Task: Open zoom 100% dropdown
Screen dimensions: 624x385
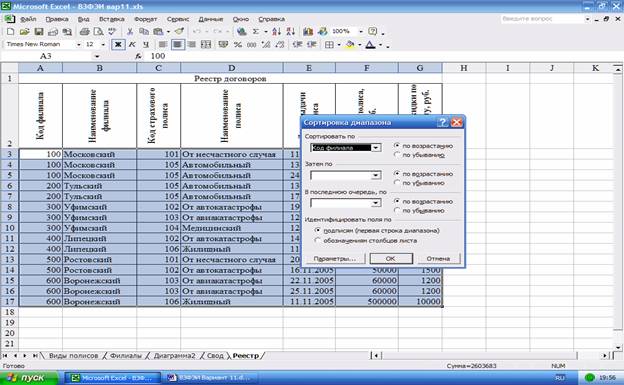Action: coord(361,31)
